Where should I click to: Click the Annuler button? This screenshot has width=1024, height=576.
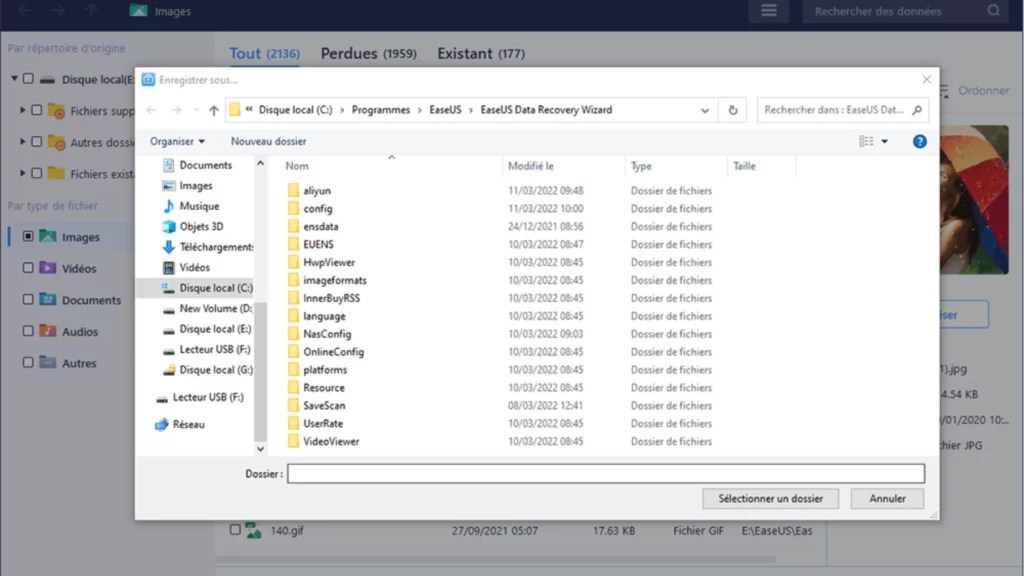click(887, 498)
